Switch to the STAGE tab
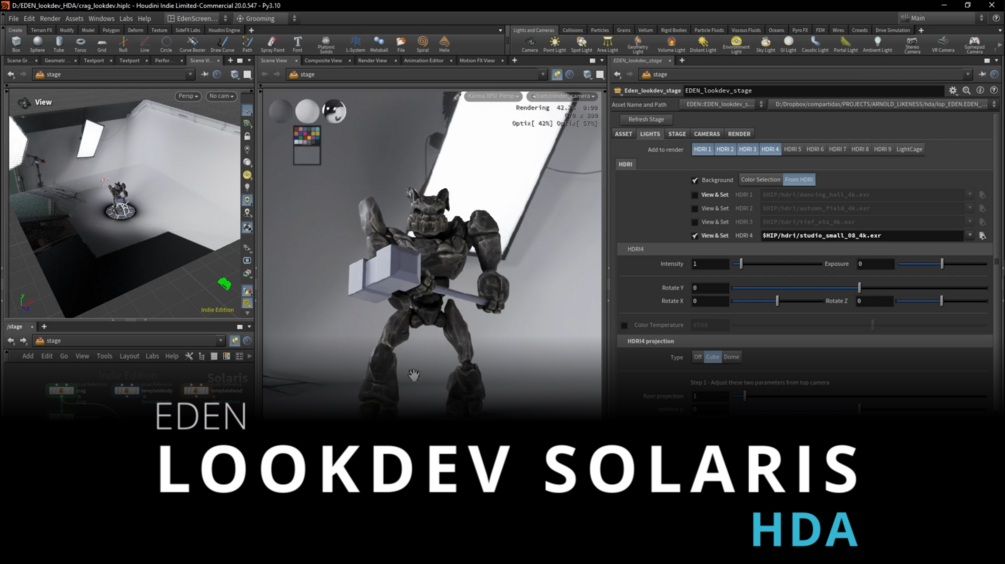 click(x=677, y=134)
